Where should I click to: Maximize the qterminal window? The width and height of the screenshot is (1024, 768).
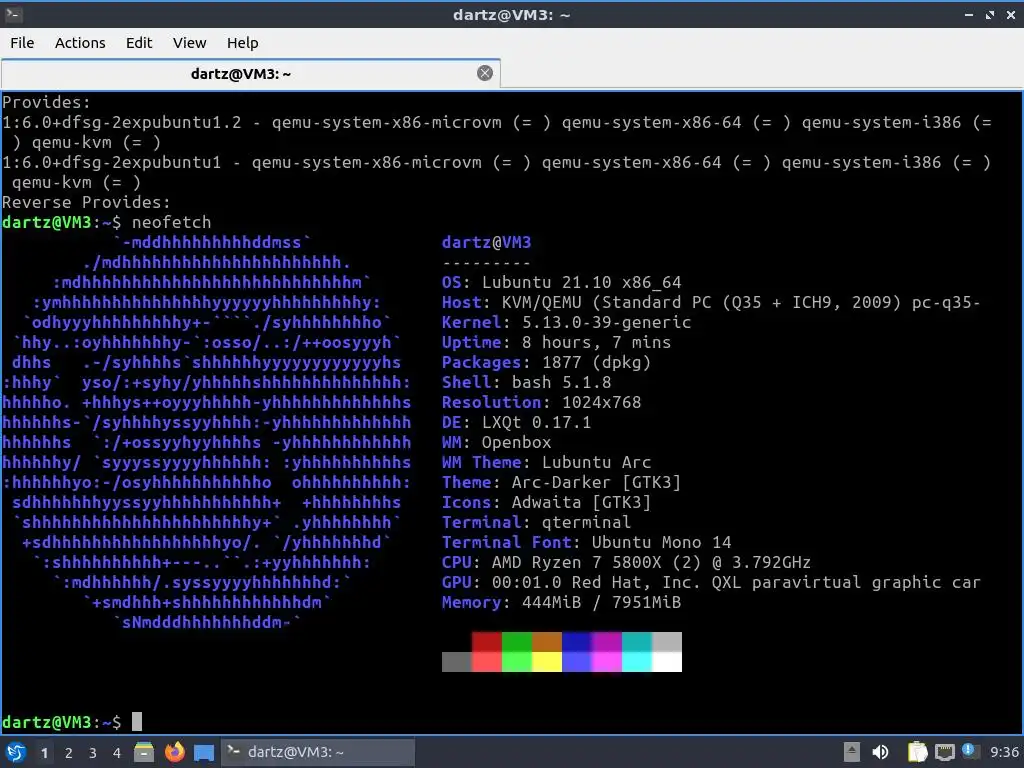tap(990, 14)
